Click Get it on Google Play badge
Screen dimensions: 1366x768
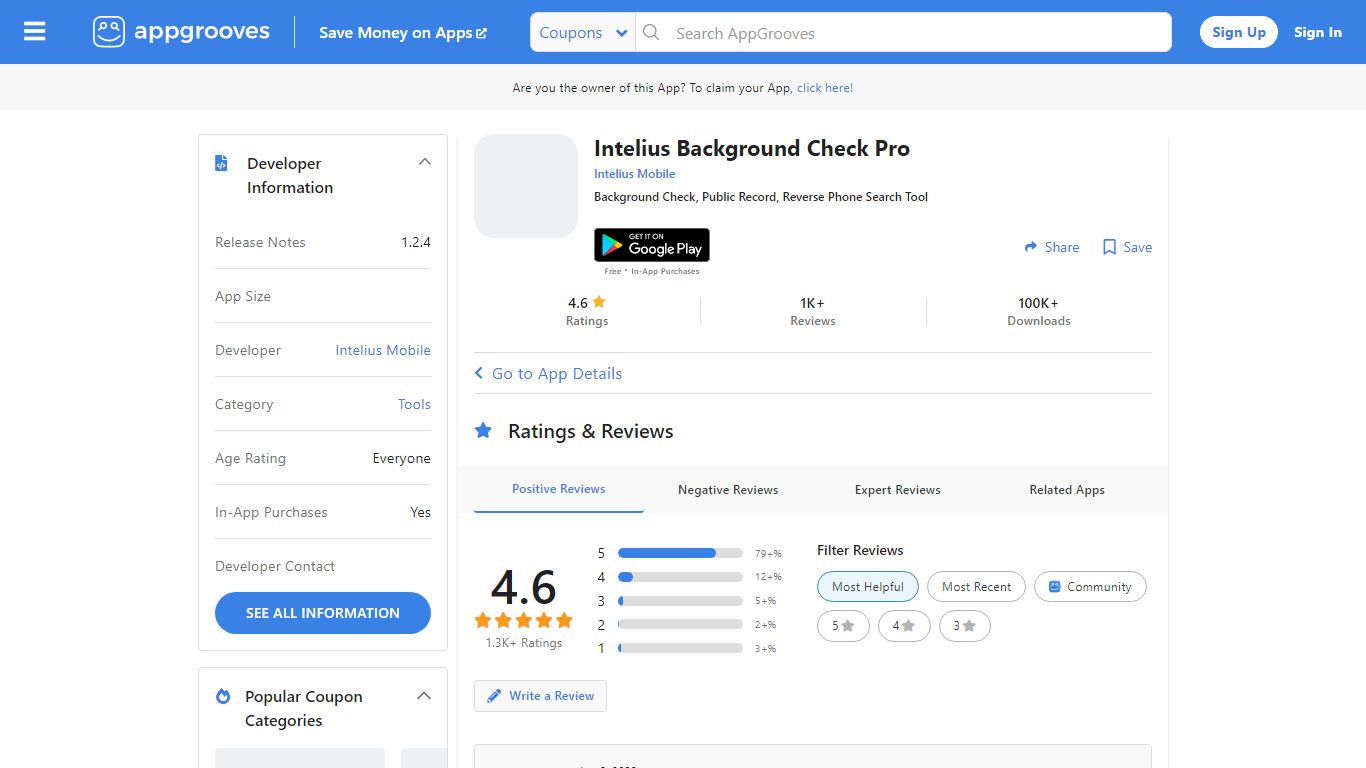(x=652, y=245)
